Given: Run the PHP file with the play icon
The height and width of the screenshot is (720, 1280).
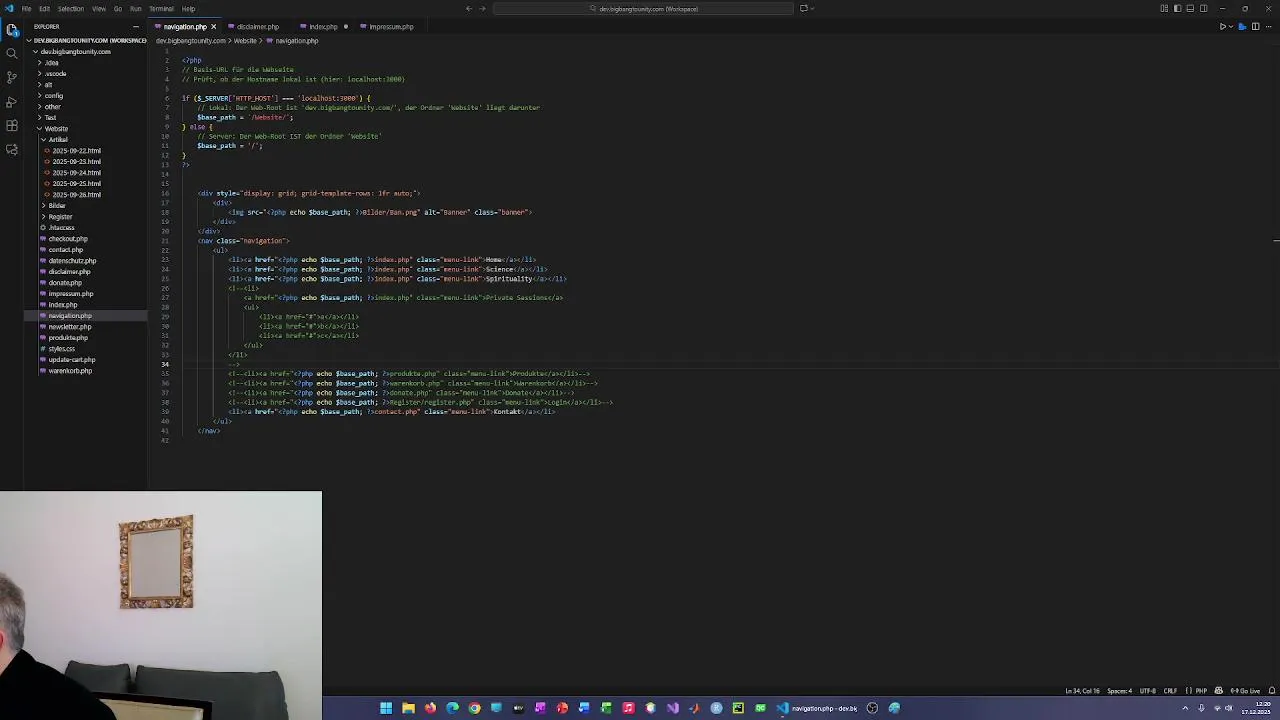Looking at the screenshot, I should point(1222,27).
